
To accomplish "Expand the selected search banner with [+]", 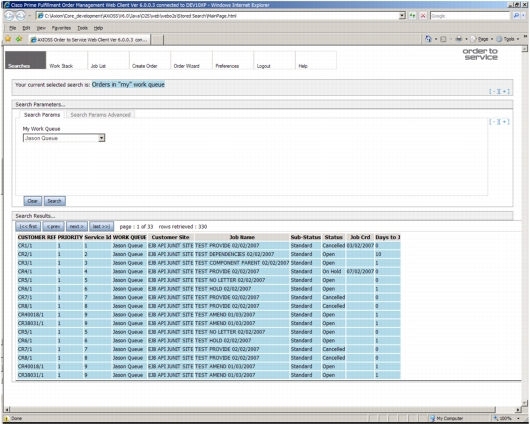I will tap(505, 91).
